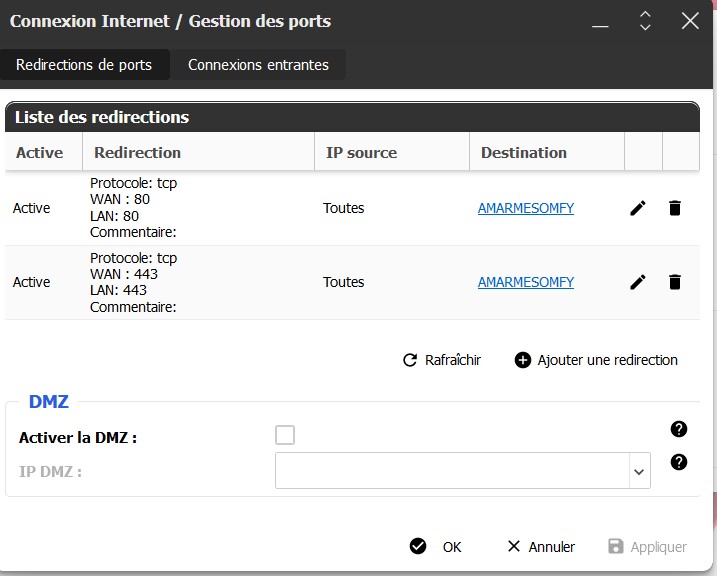This screenshot has height=576, width=717.
Task: Open help for Activer la DMZ
Action: [x=679, y=429]
